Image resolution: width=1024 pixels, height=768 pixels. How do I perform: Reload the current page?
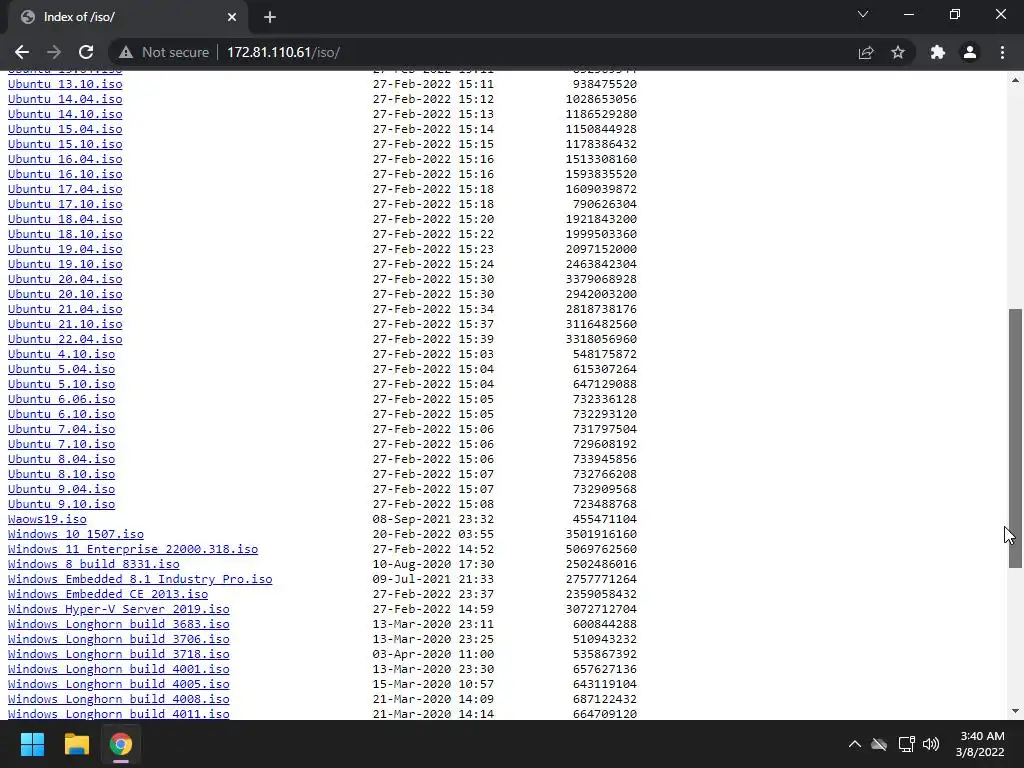86,52
